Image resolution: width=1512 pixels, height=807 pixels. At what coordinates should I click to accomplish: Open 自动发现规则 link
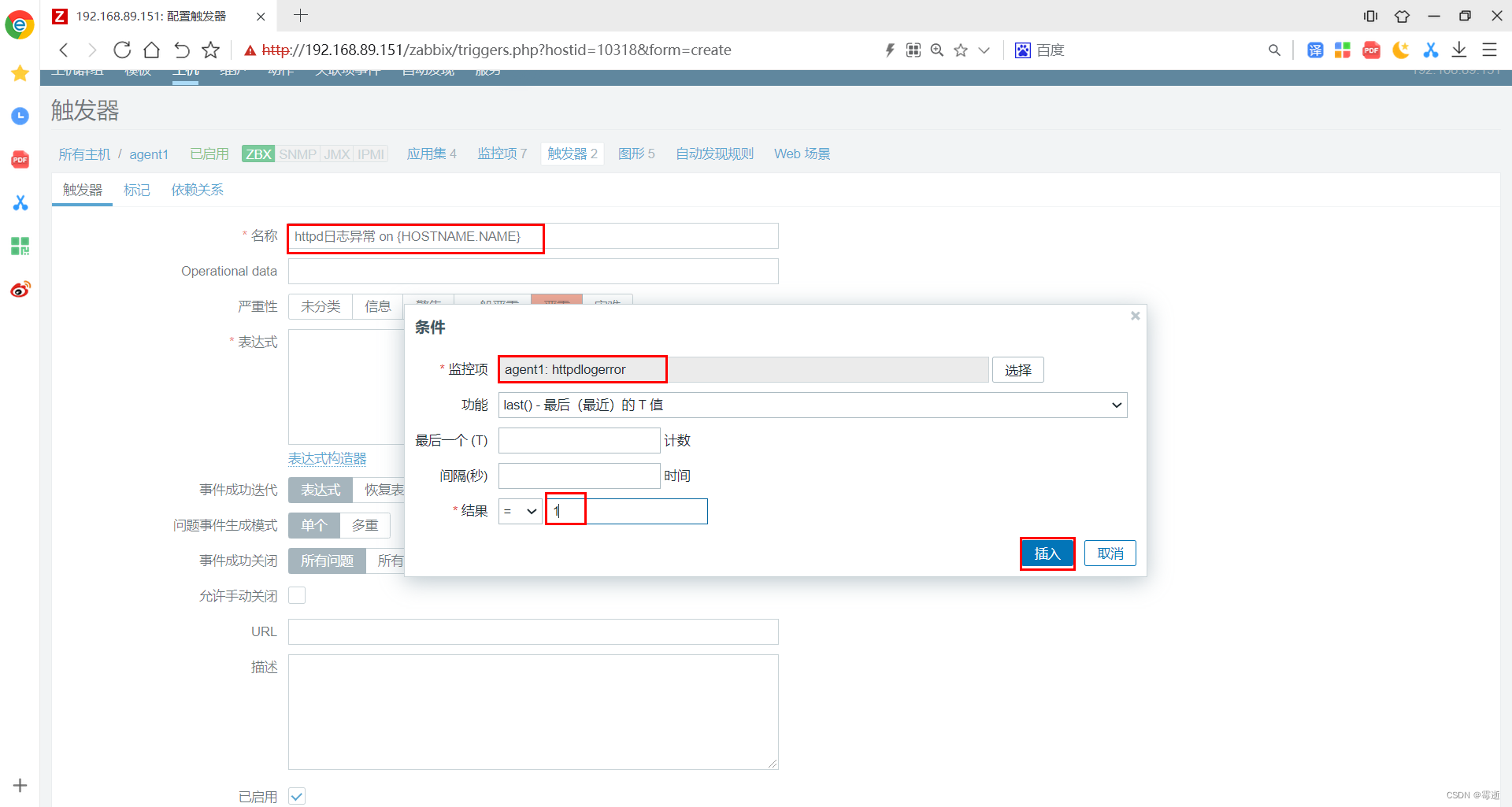pyautogui.click(x=715, y=154)
